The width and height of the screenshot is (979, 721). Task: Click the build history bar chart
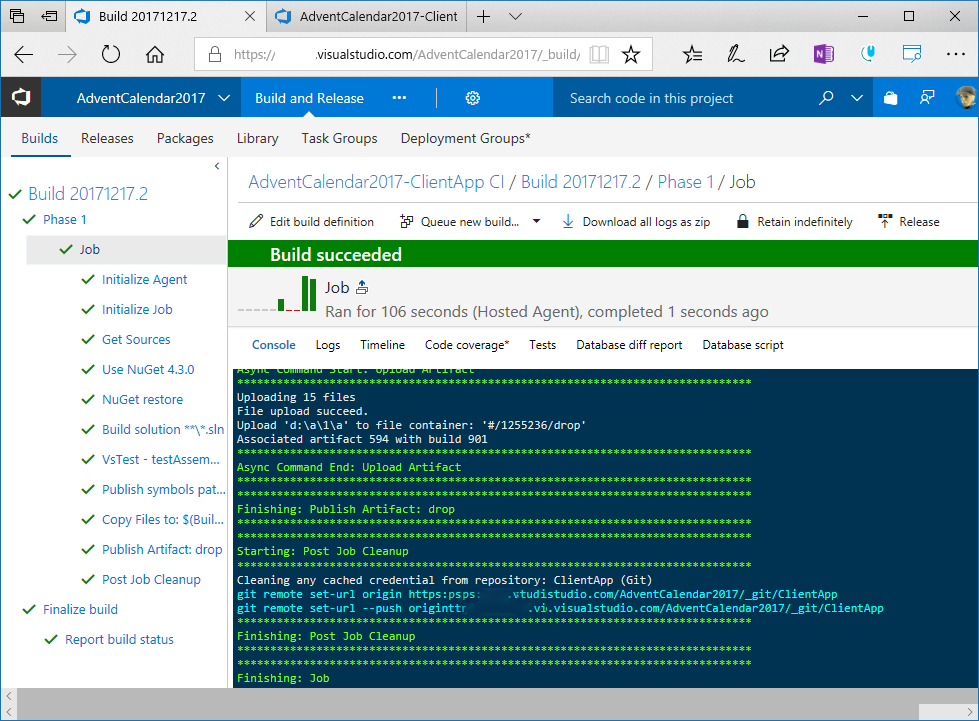278,294
